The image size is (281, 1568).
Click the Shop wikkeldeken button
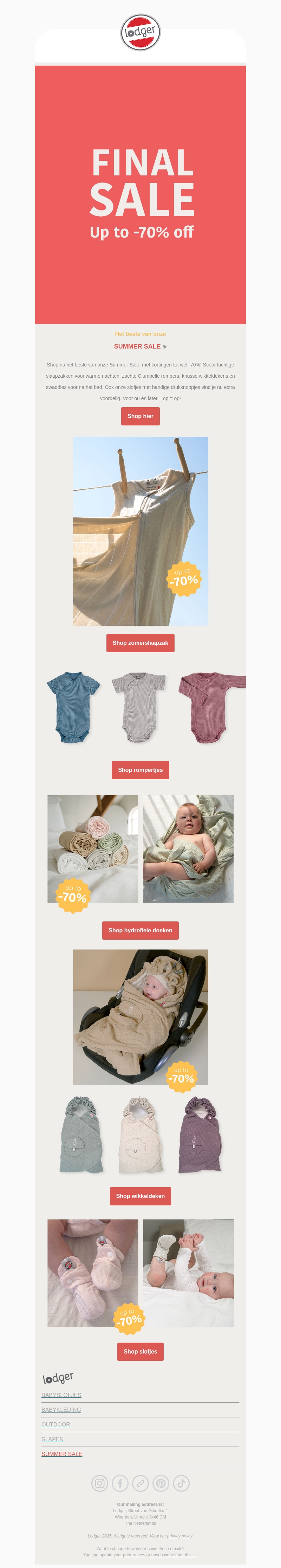(140, 1196)
